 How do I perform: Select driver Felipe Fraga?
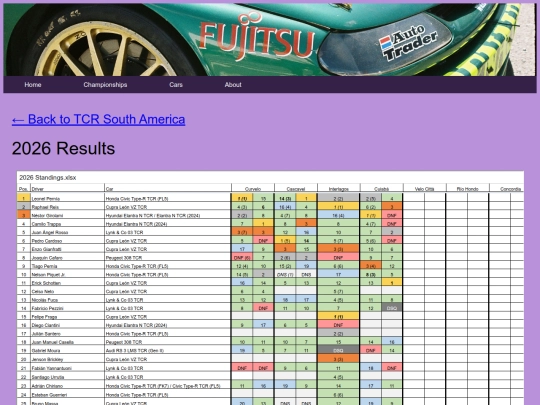click(44, 317)
